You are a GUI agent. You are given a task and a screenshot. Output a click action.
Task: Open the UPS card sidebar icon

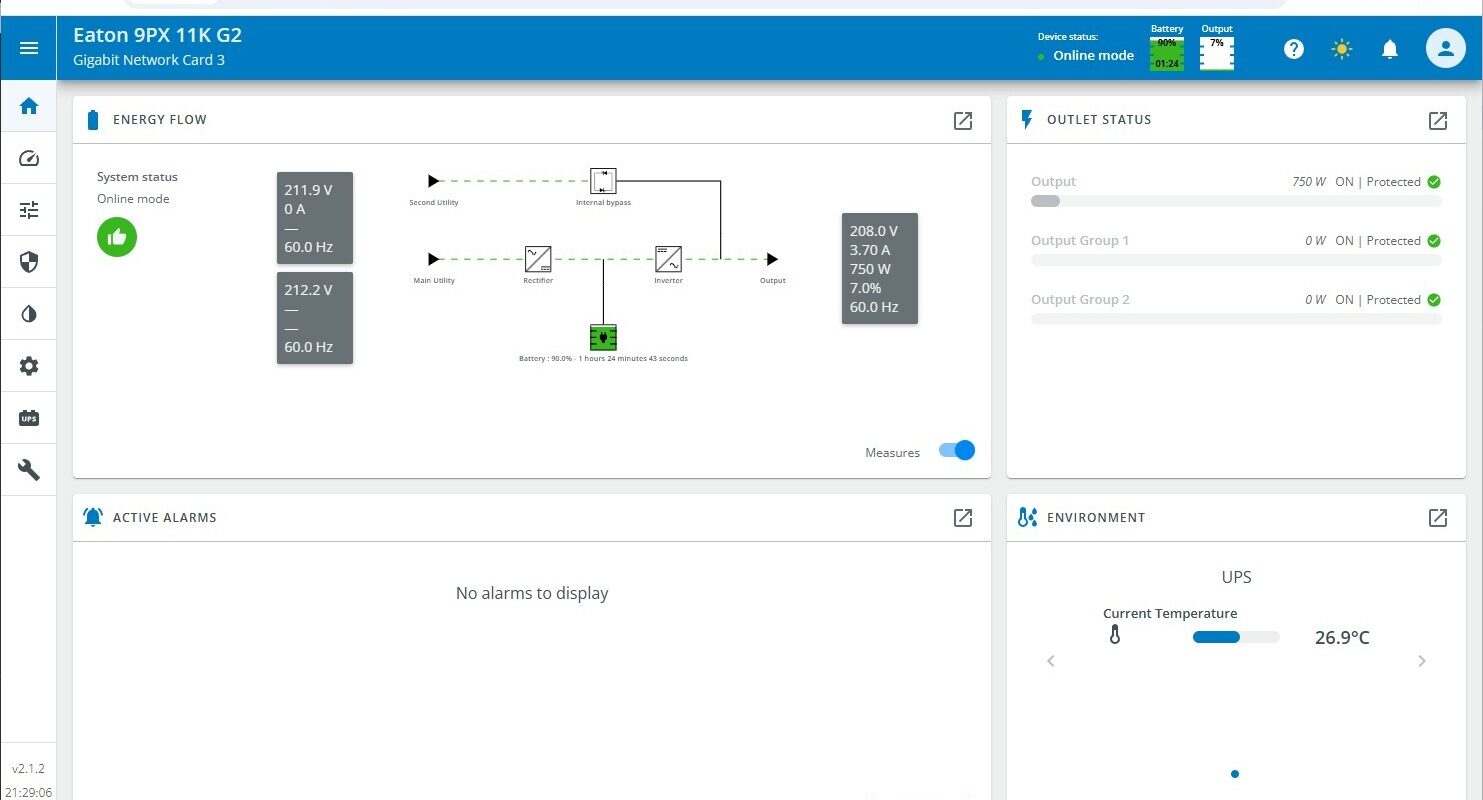coord(29,418)
